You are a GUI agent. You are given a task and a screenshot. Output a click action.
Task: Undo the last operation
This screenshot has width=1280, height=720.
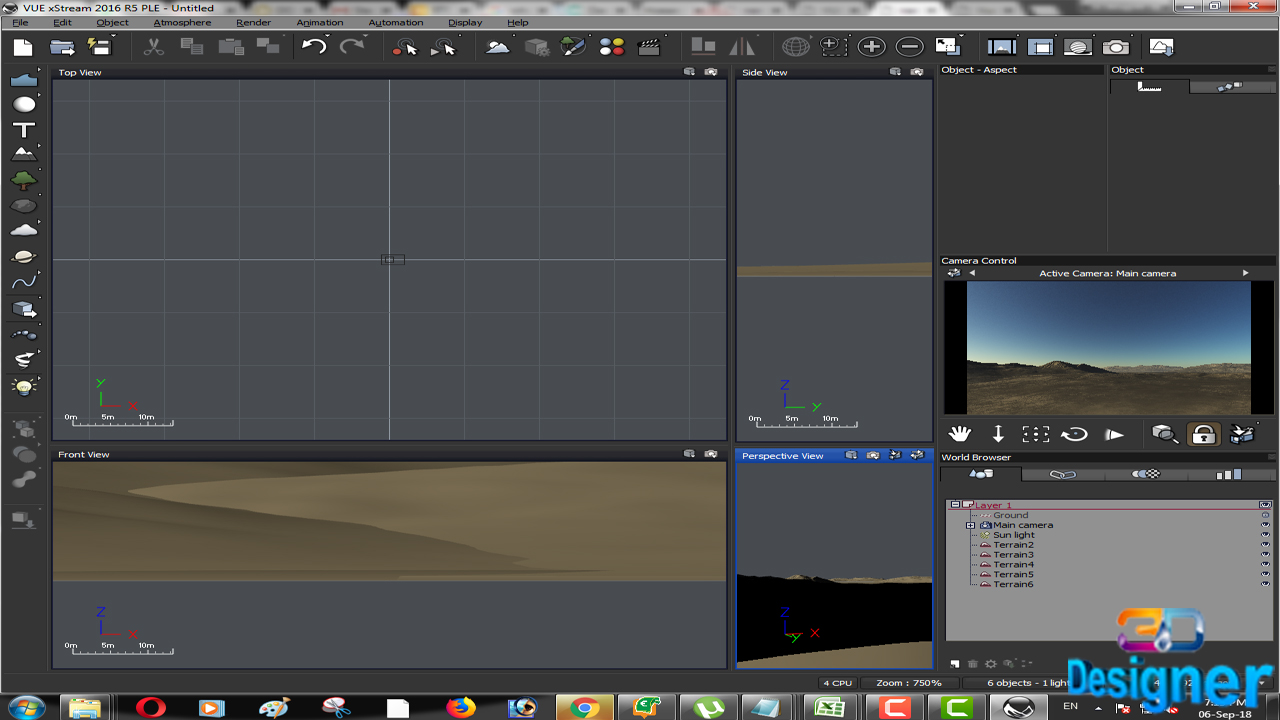point(314,47)
